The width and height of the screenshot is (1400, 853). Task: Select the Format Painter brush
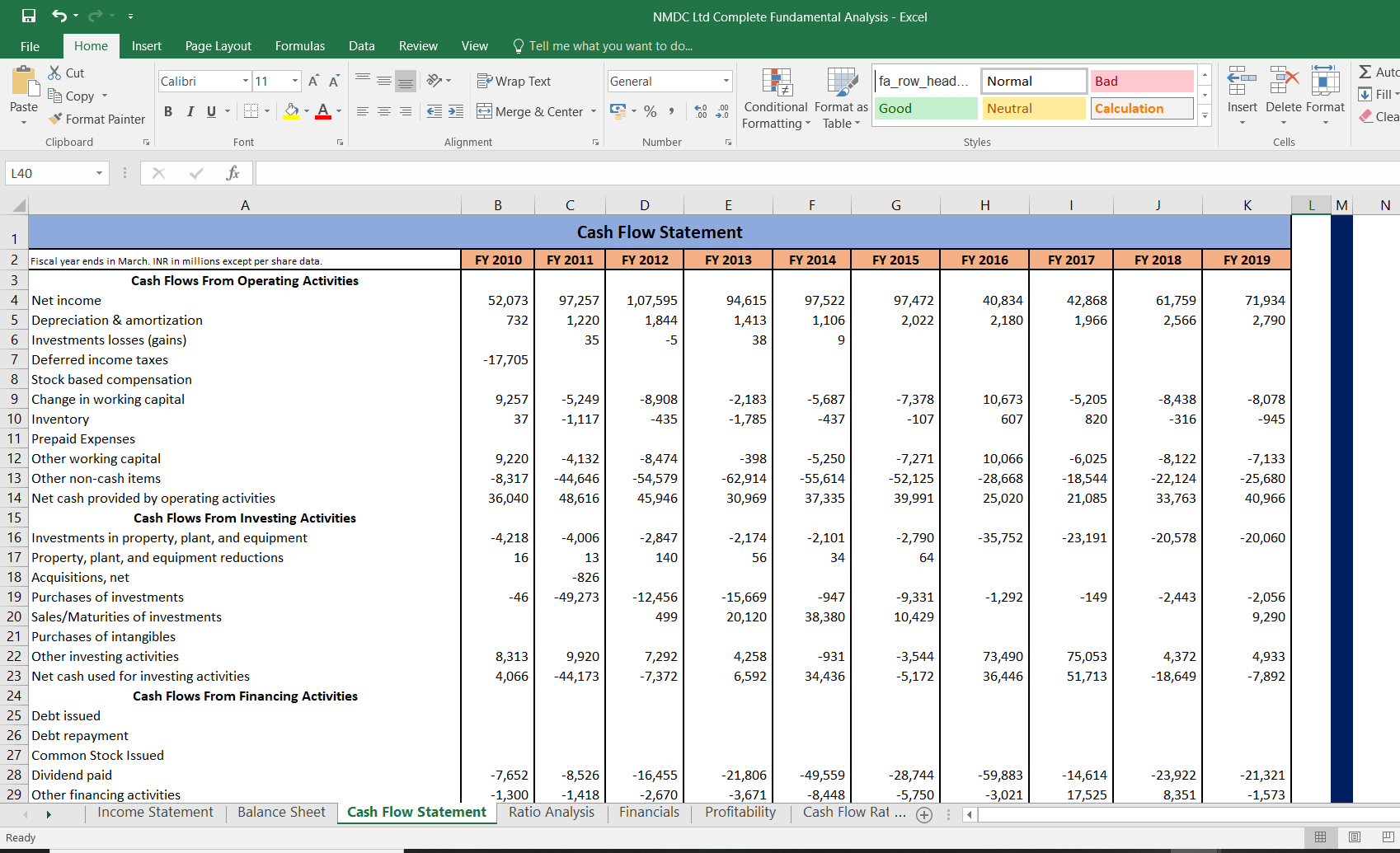point(55,119)
